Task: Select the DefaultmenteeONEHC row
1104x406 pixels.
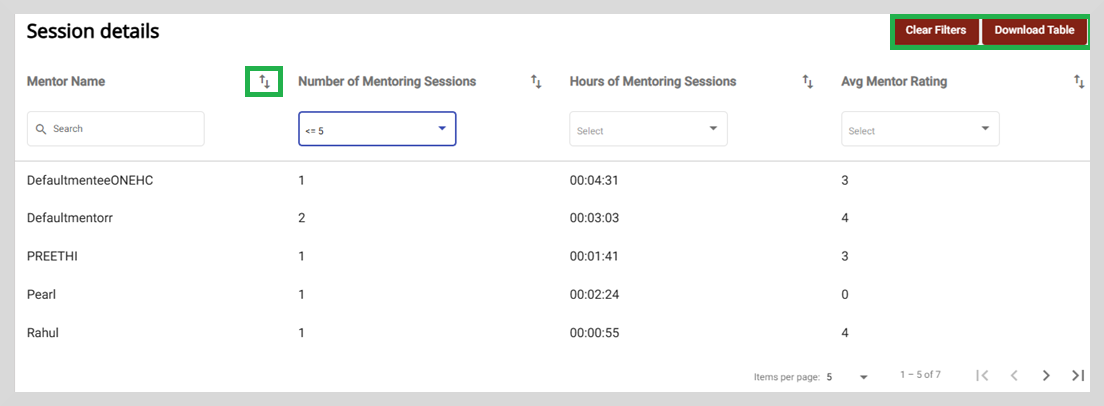Action: coord(552,181)
